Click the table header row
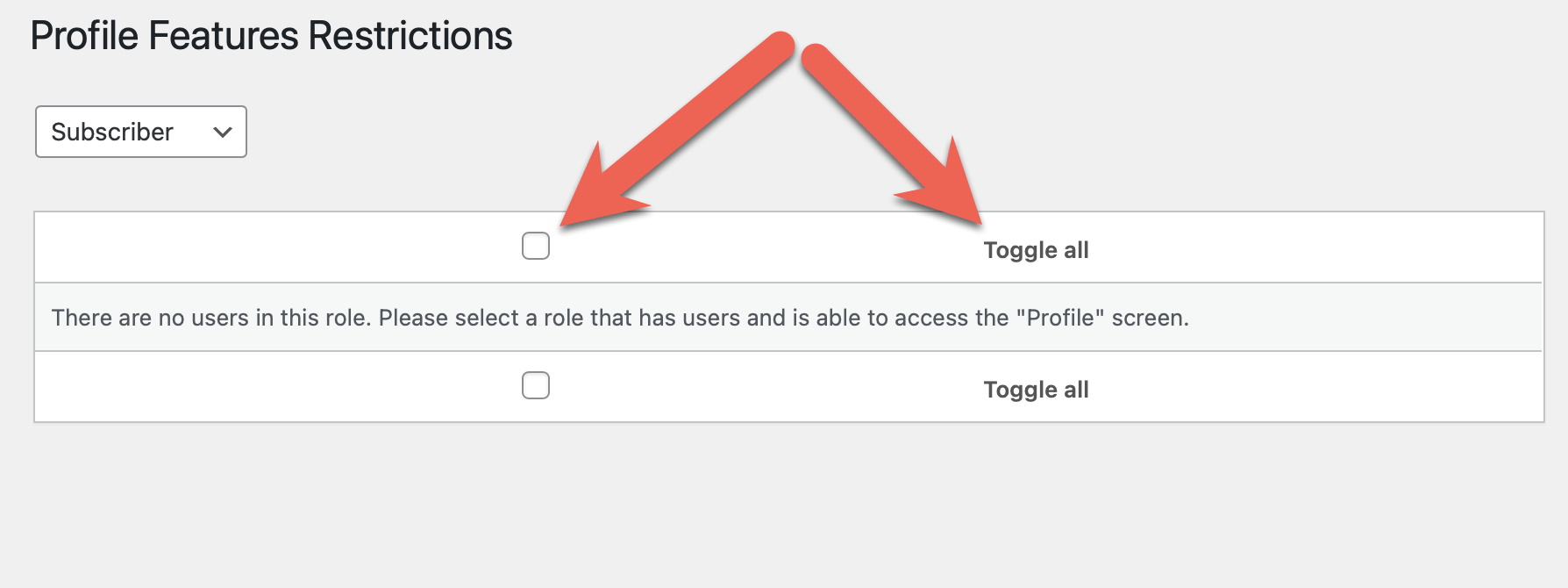This screenshot has height=588, width=1568. pyautogui.click(x=789, y=247)
